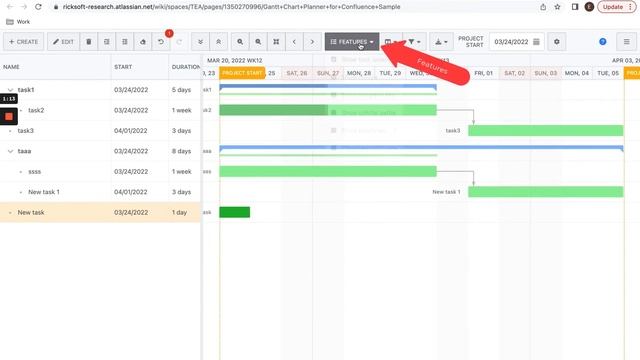640x360 pixels.
Task: Collapse the task1 group
Action: [x=11, y=90]
